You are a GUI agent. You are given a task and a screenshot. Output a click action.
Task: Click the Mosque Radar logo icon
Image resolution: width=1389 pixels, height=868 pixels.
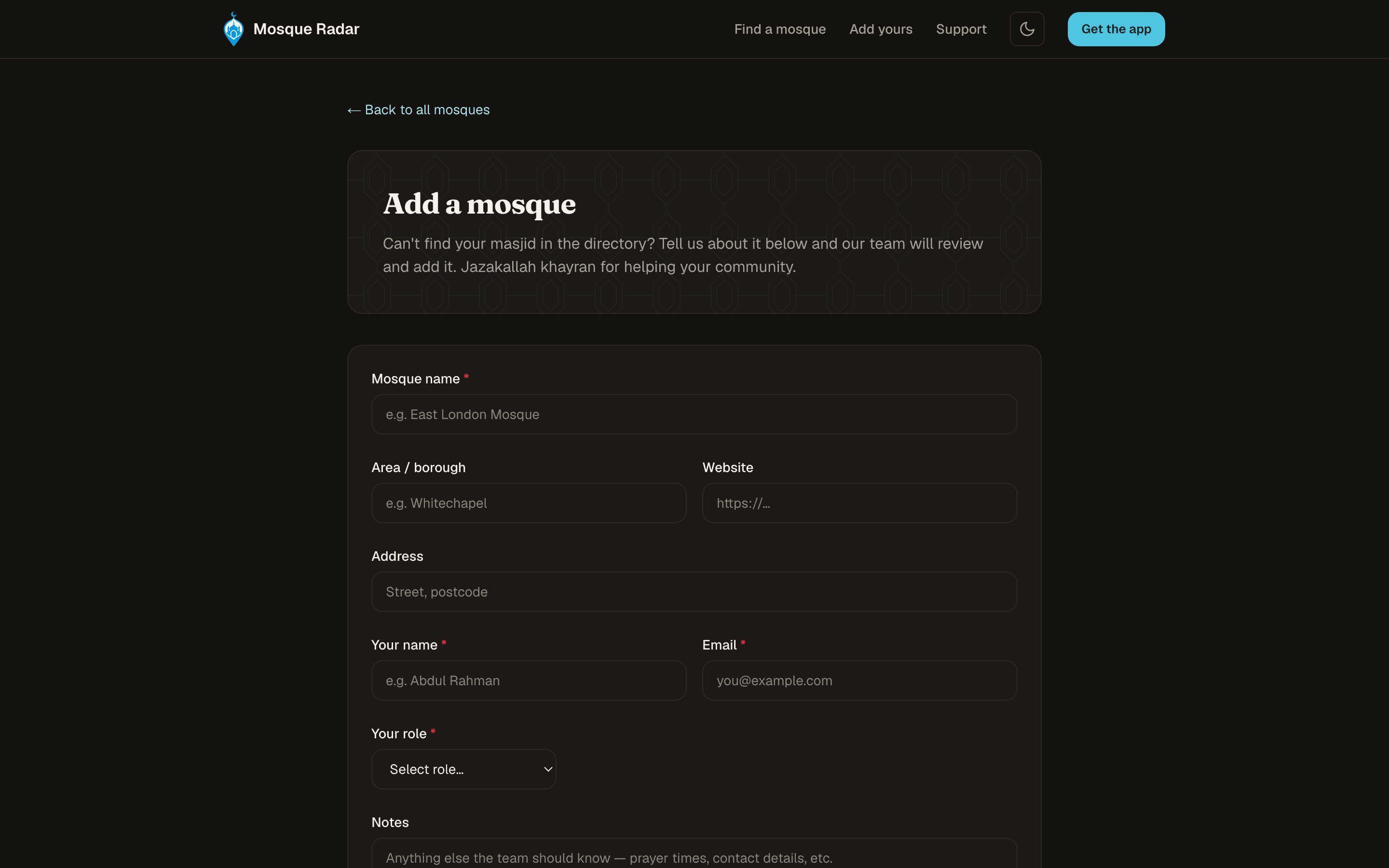233,29
